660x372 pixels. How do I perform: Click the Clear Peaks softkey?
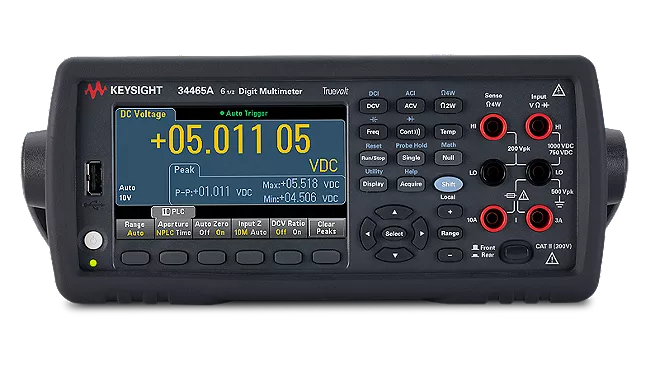click(327, 228)
